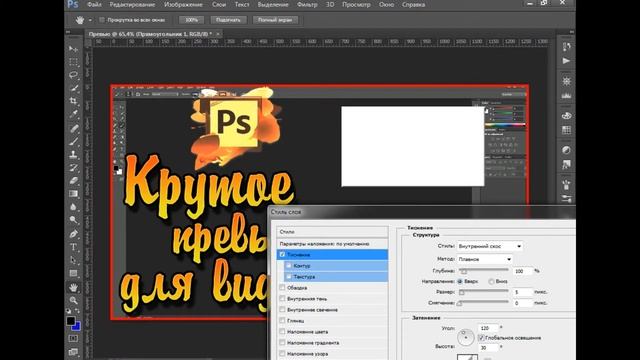Open the Редактирование menu

[x=133, y=4]
